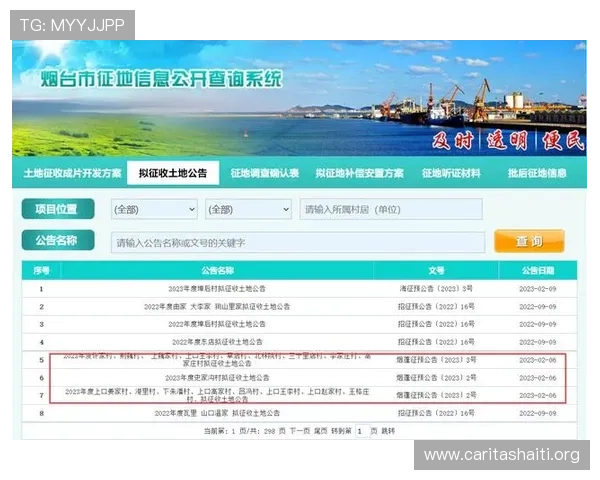Open row 2 announcement 2022年度曲家 大李家
The image size is (600, 480).
coord(217,307)
